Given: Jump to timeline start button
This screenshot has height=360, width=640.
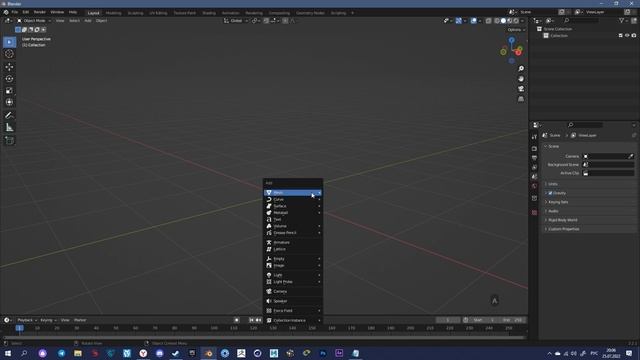Looking at the screenshot, I should (251, 320).
